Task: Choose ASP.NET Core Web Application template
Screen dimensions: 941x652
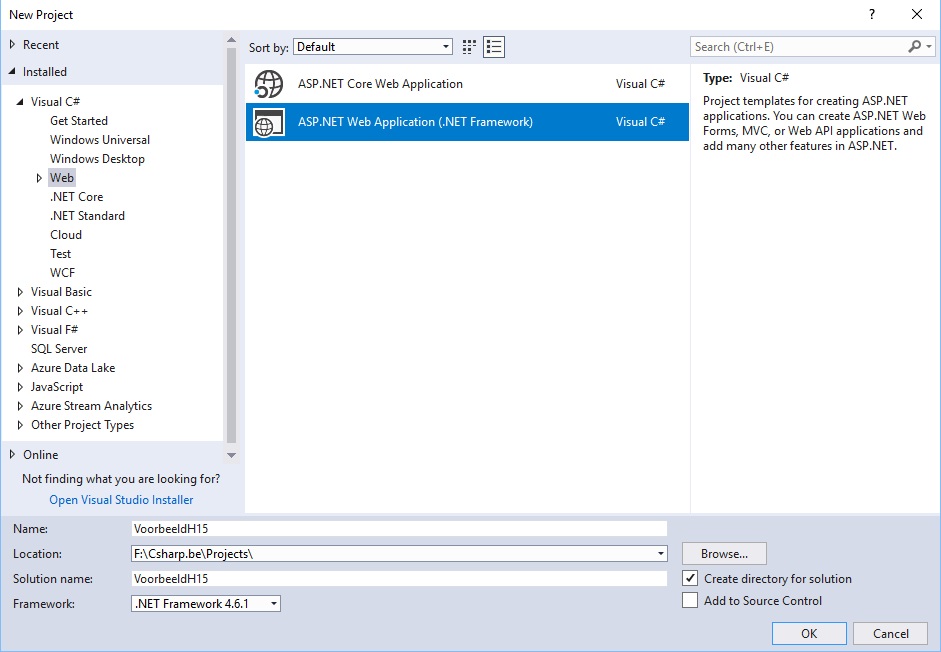Action: click(x=467, y=84)
